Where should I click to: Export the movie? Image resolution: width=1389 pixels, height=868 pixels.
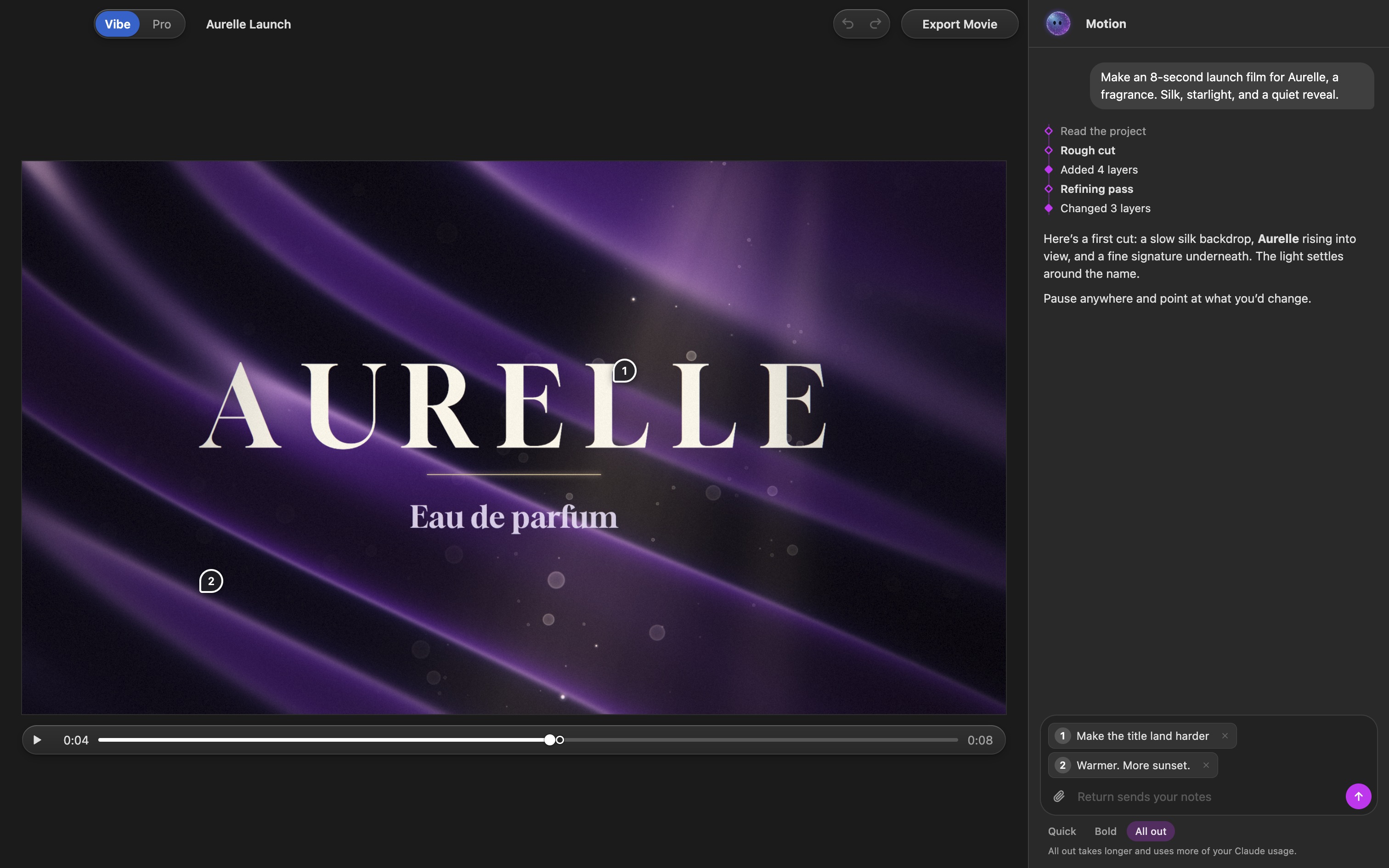point(960,24)
